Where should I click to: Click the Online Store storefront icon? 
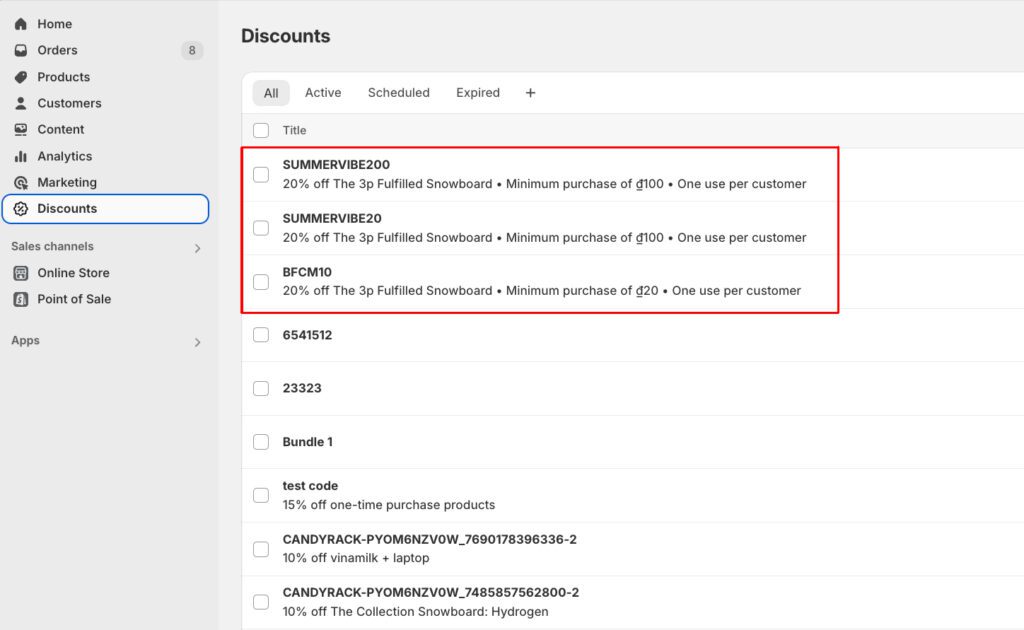20,273
